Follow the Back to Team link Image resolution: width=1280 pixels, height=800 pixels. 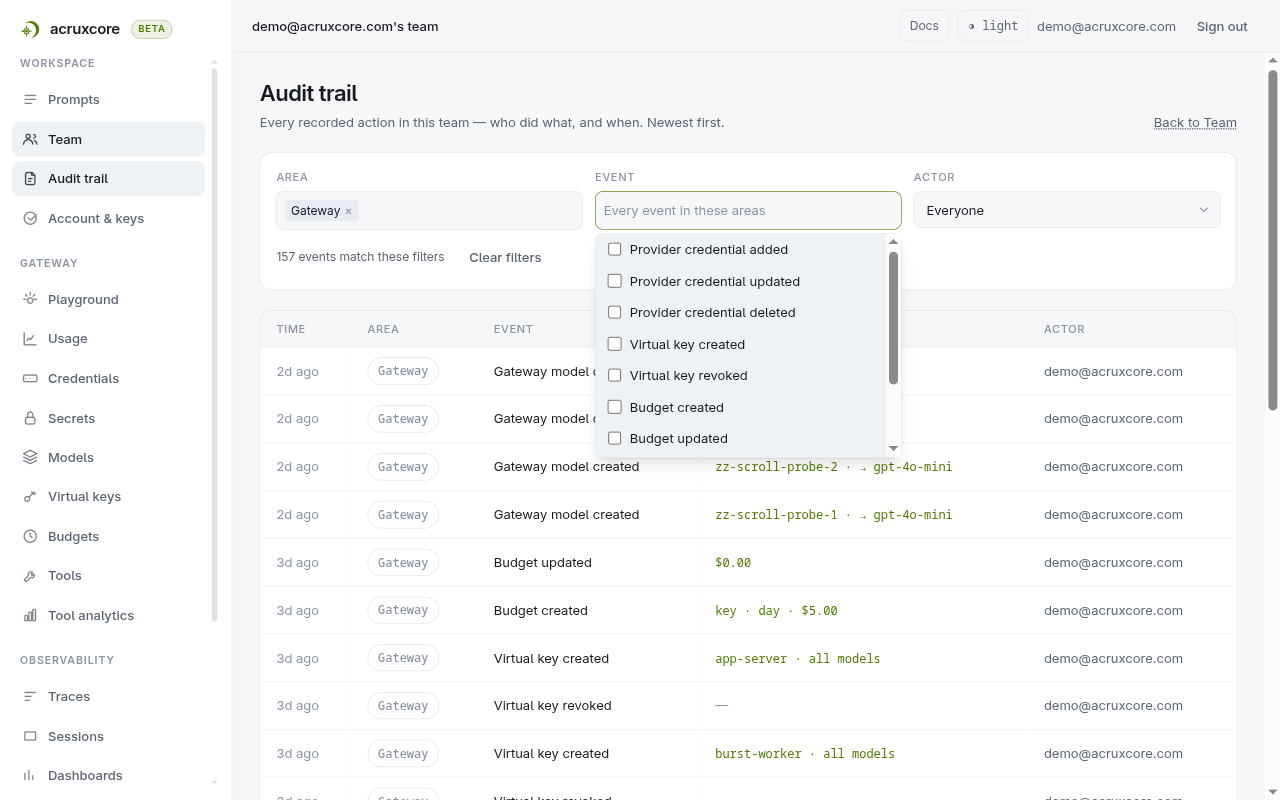coord(1195,122)
